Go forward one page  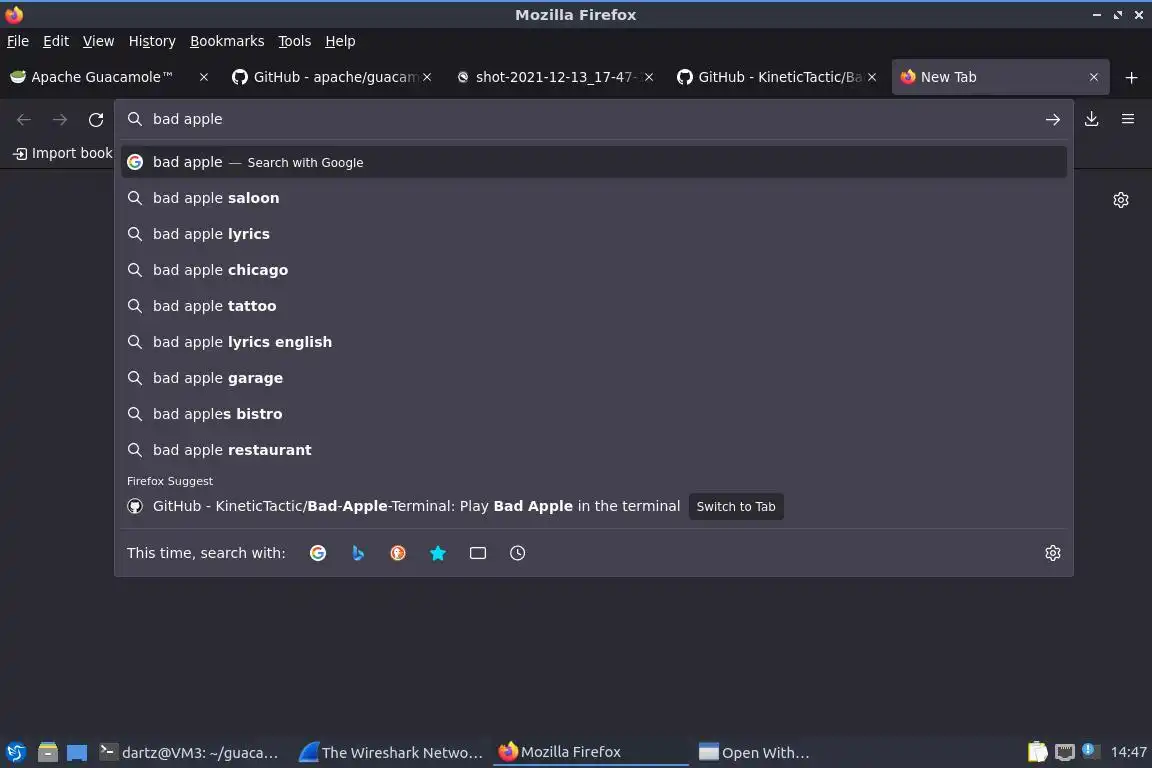click(x=60, y=119)
